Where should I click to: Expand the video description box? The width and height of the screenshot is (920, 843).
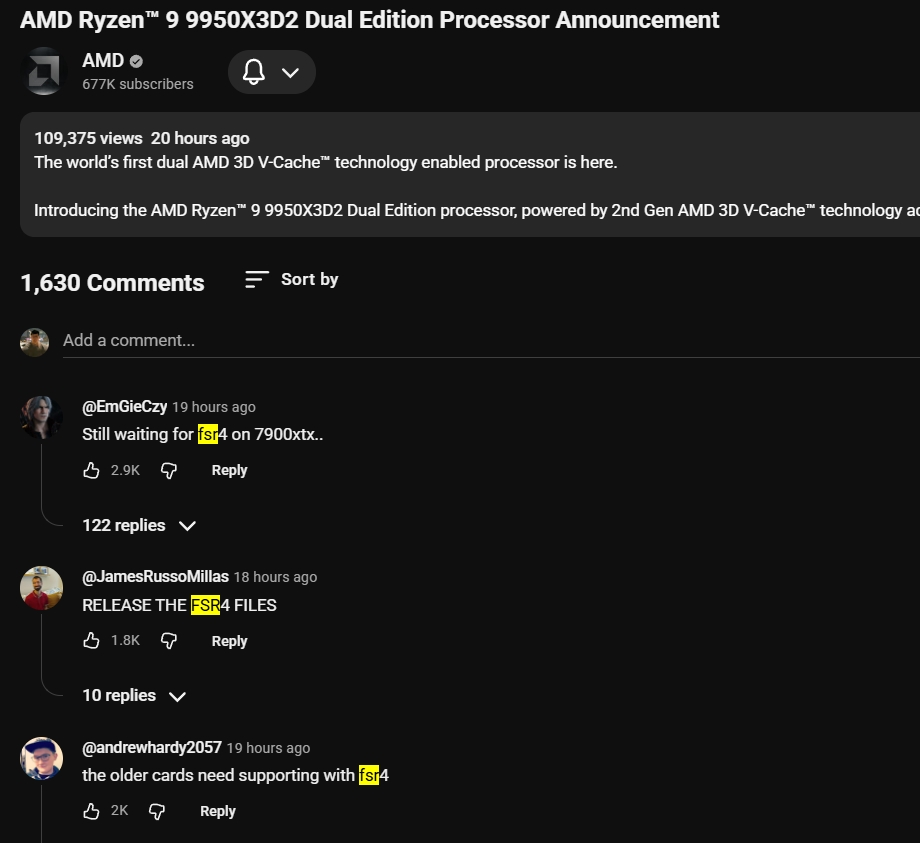coord(470,174)
